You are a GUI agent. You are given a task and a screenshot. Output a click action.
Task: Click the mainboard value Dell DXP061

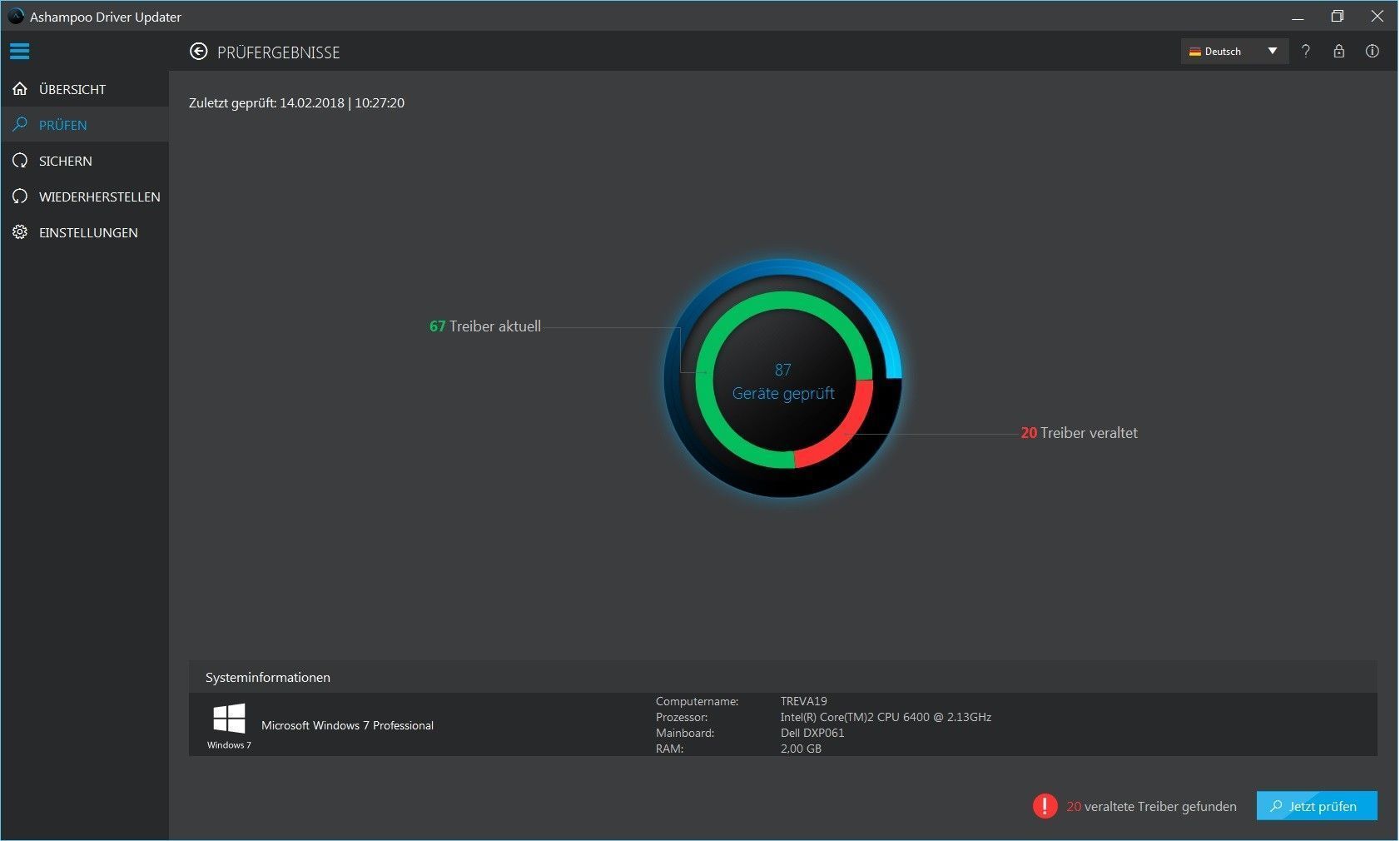click(812, 733)
